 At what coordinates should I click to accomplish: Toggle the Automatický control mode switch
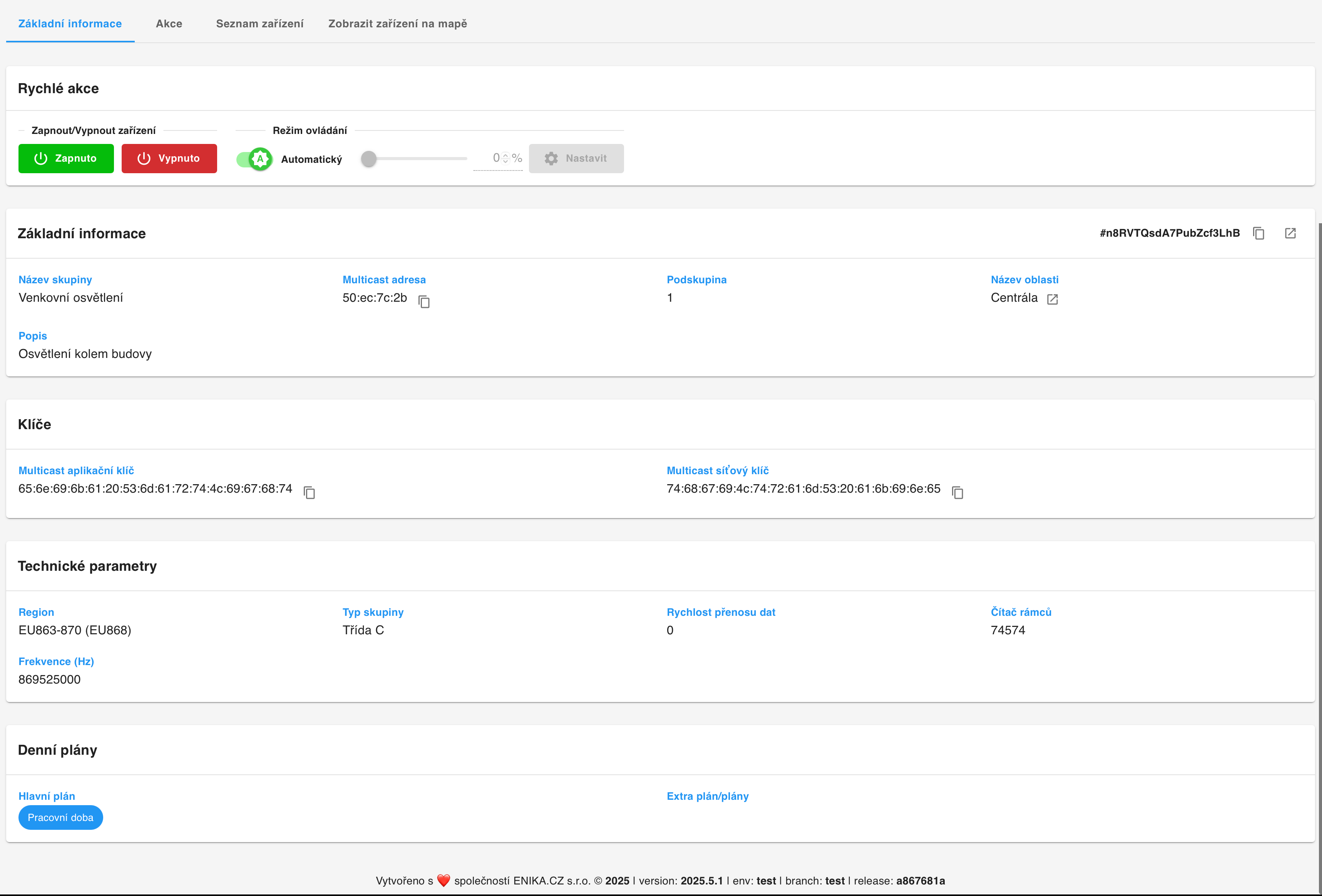coord(254,159)
